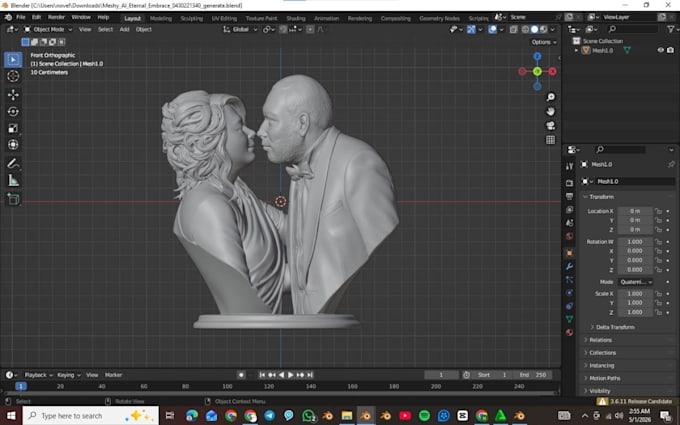Toggle preview range clock icon
This screenshot has width=680, height=425.
point(466,375)
